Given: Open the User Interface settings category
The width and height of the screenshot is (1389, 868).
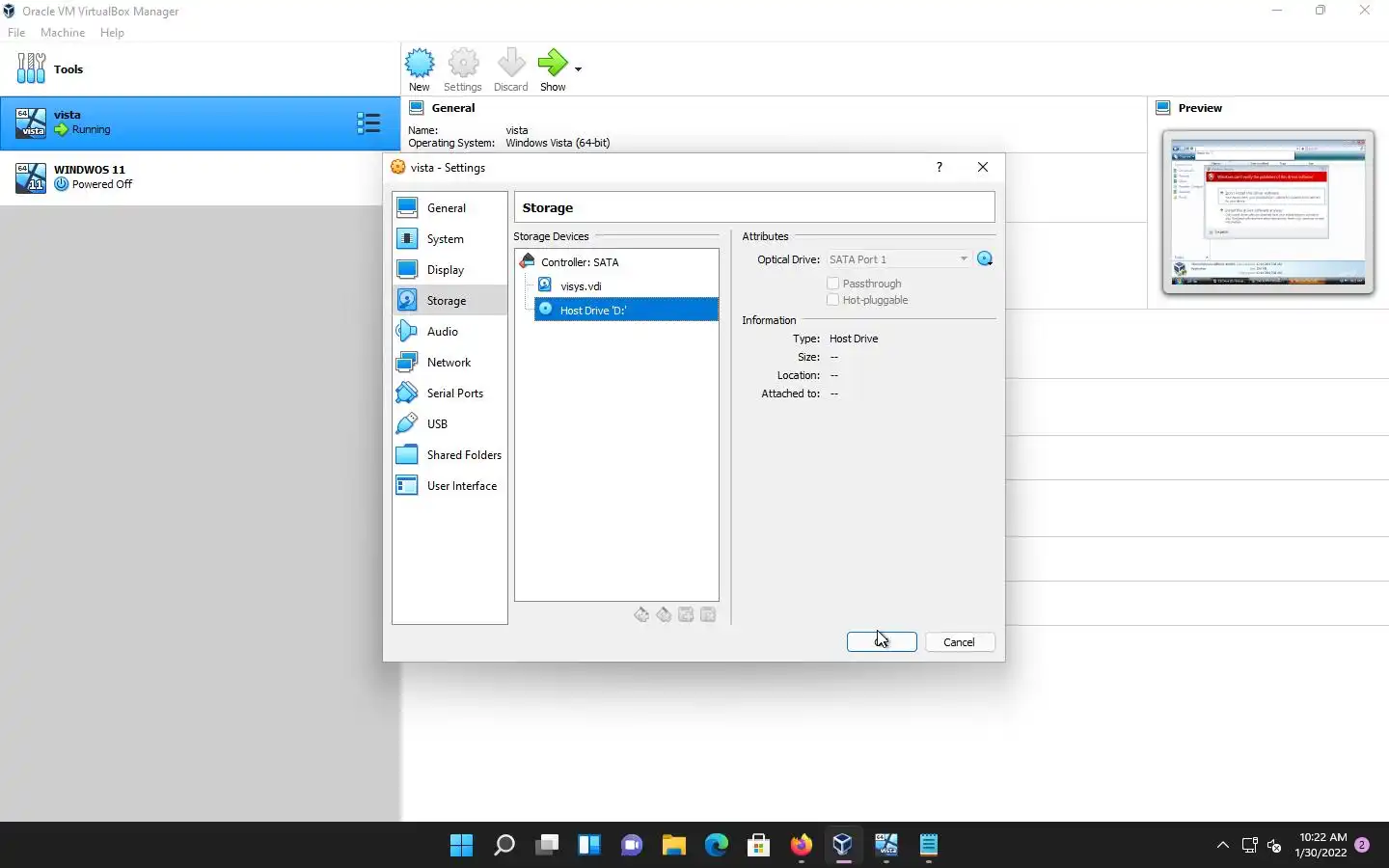Looking at the screenshot, I should coord(449,485).
